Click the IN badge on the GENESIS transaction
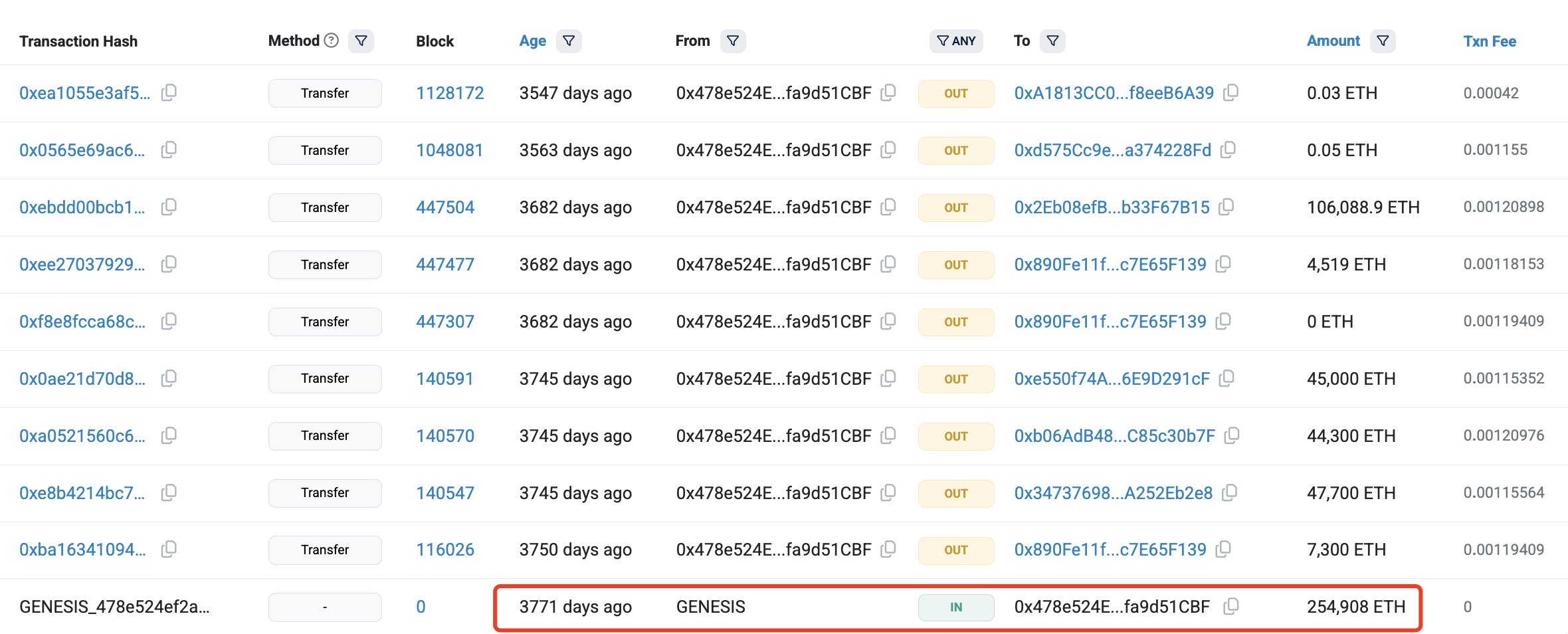The height and width of the screenshot is (634, 1568). click(955, 606)
